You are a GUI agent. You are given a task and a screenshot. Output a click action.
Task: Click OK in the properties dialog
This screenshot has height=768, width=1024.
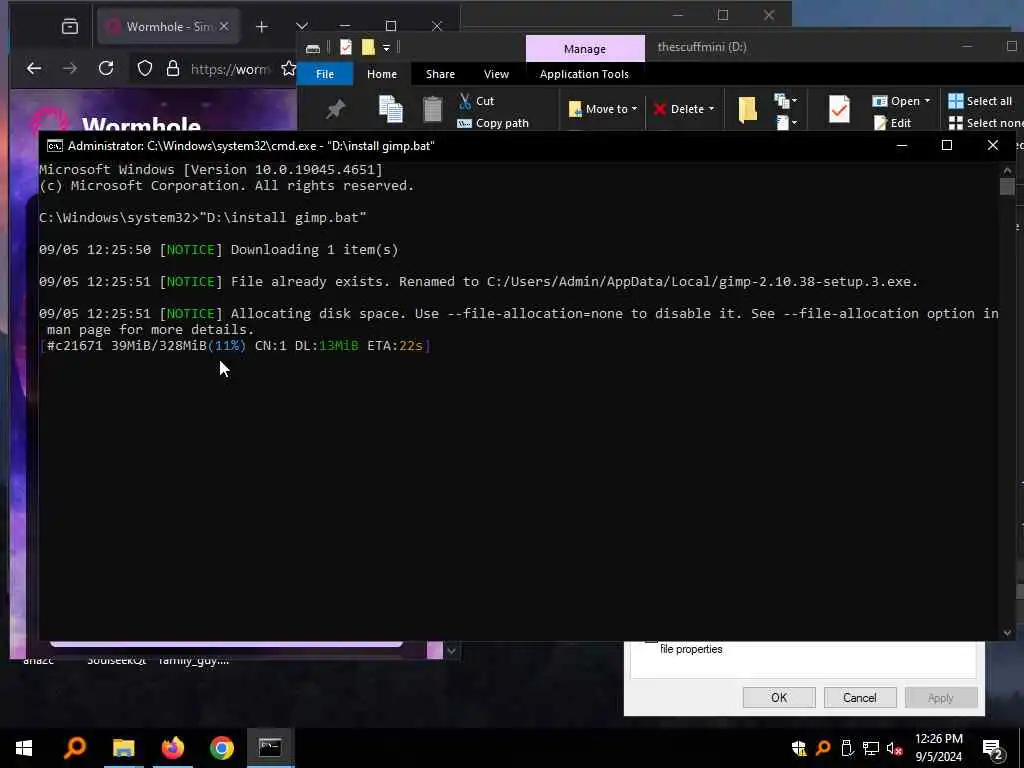(778, 697)
